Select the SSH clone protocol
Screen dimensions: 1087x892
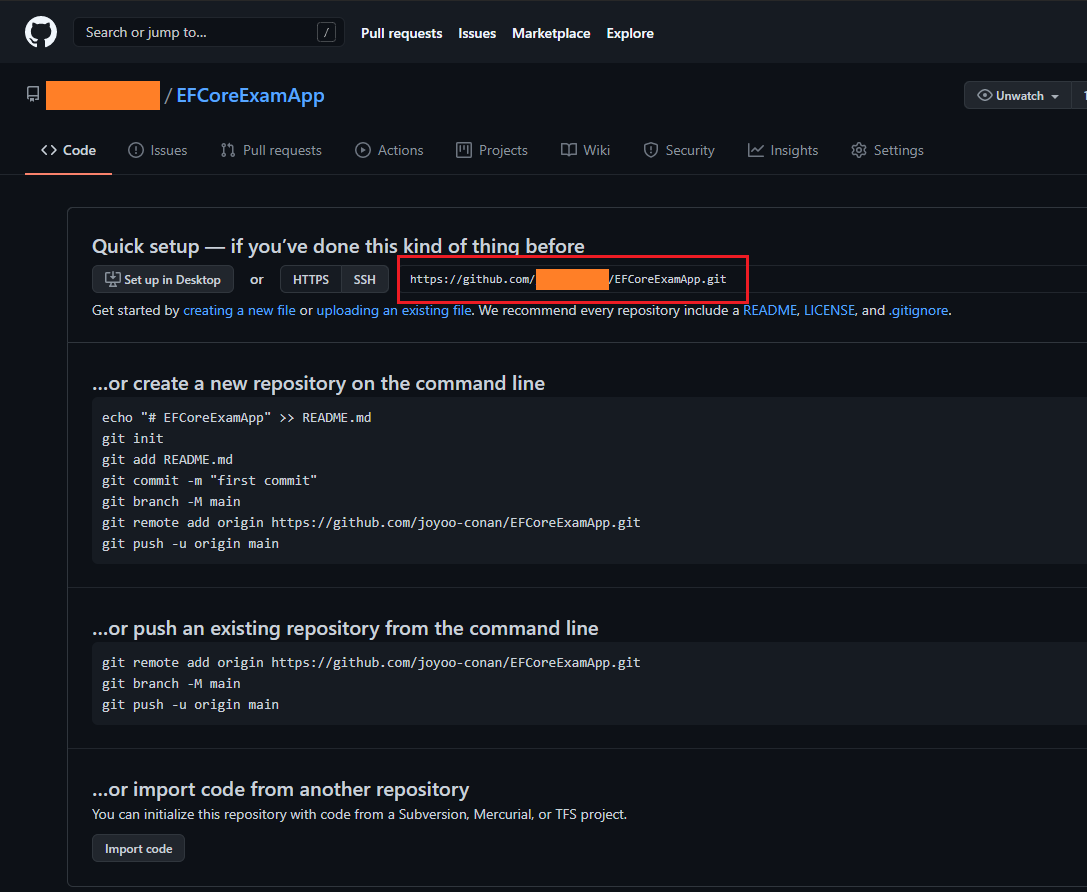point(365,279)
